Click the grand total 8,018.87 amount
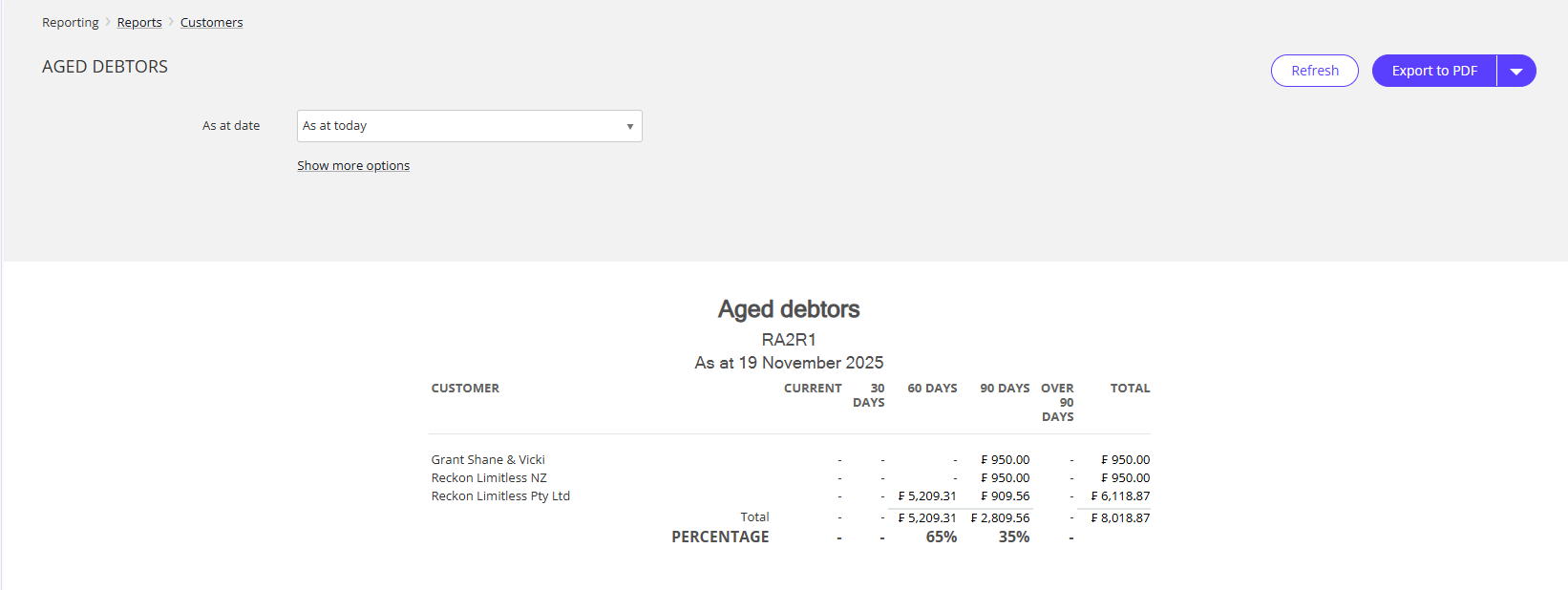Image resolution: width=1568 pixels, height=590 pixels. click(x=1121, y=517)
